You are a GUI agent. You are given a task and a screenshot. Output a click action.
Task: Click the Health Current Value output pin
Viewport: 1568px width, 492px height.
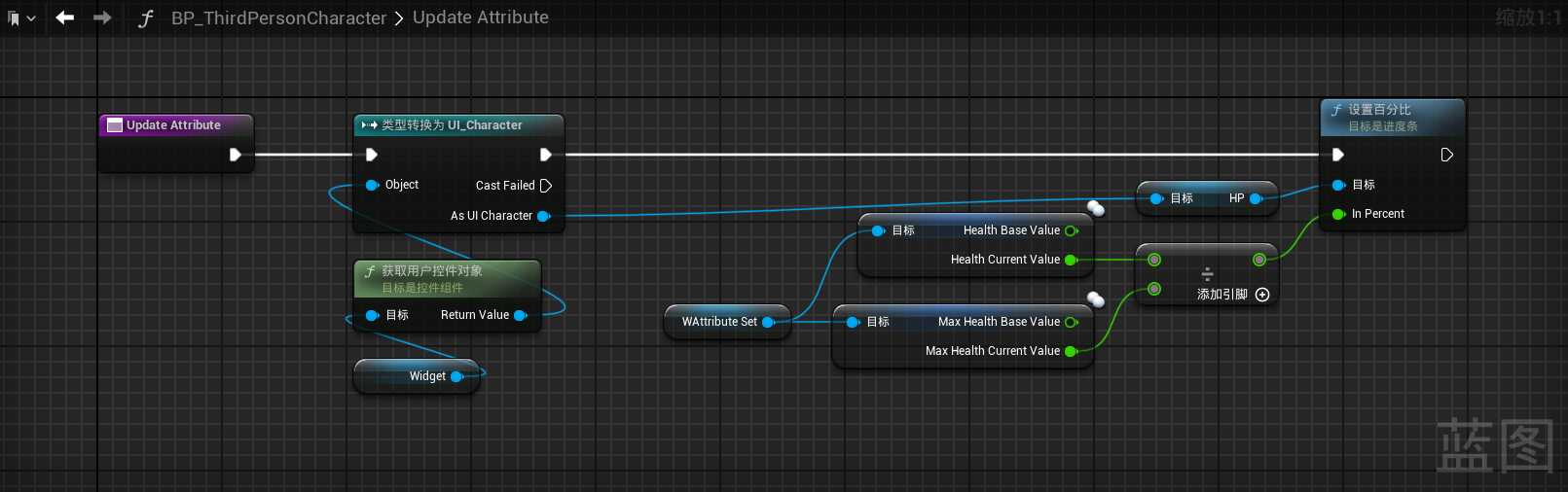(x=1071, y=260)
